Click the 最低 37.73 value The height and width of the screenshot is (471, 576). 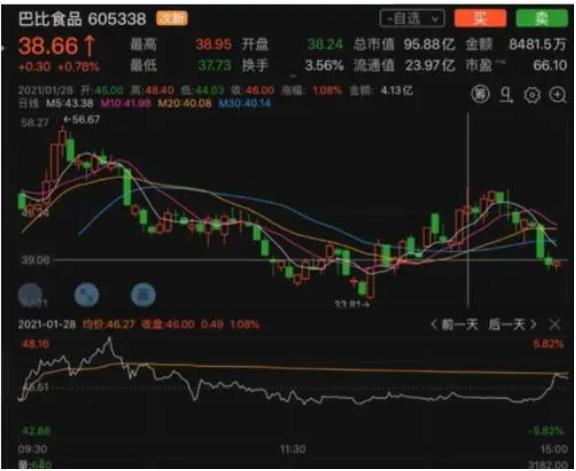[215, 66]
